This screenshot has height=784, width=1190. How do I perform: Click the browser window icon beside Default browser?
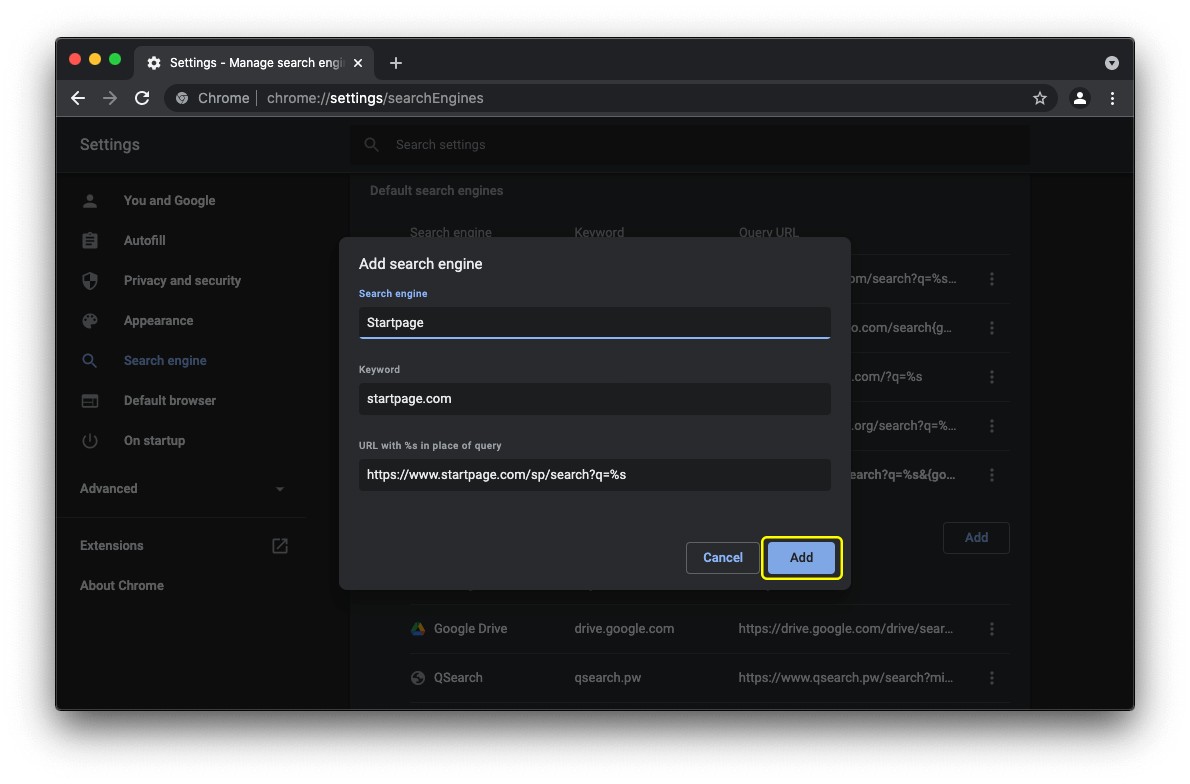click(x=90, y=401)
